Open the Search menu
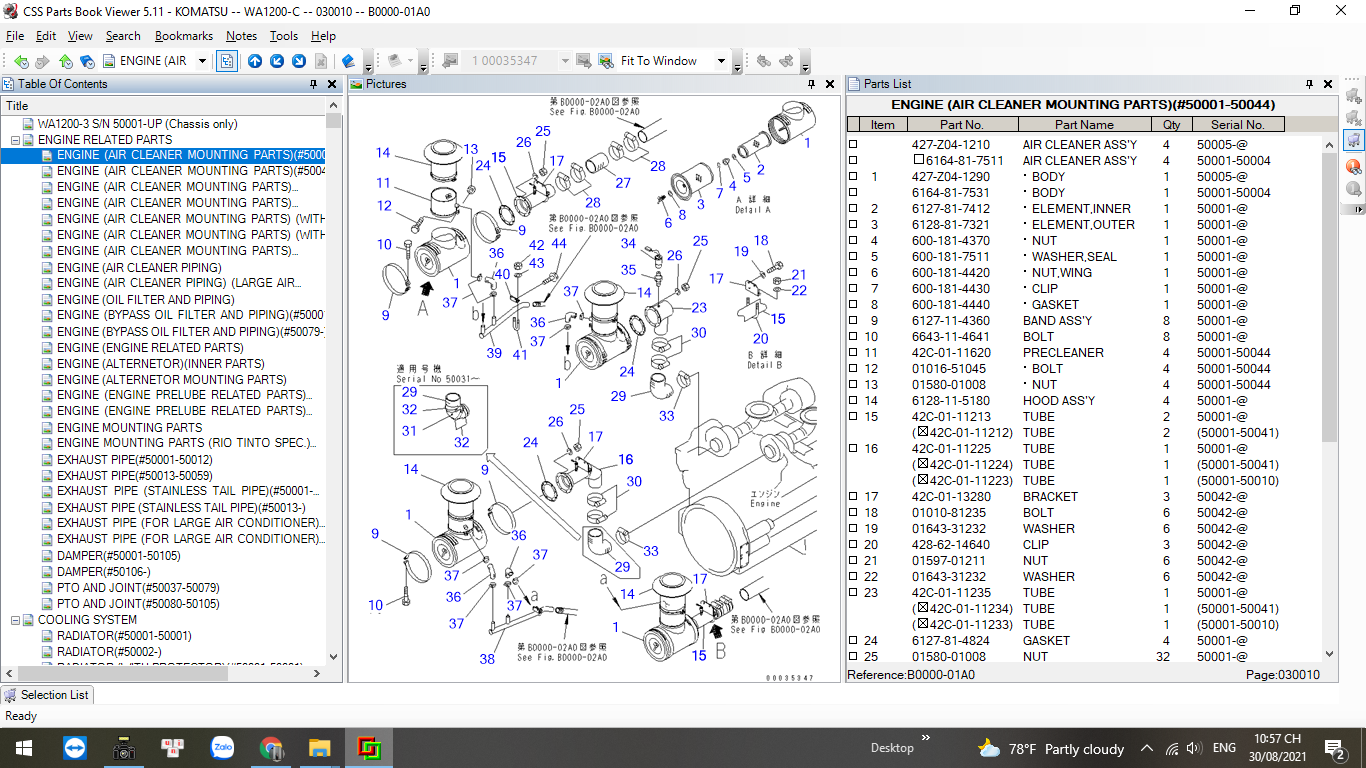The image size is (1366, 768). [x=123, y=36]
